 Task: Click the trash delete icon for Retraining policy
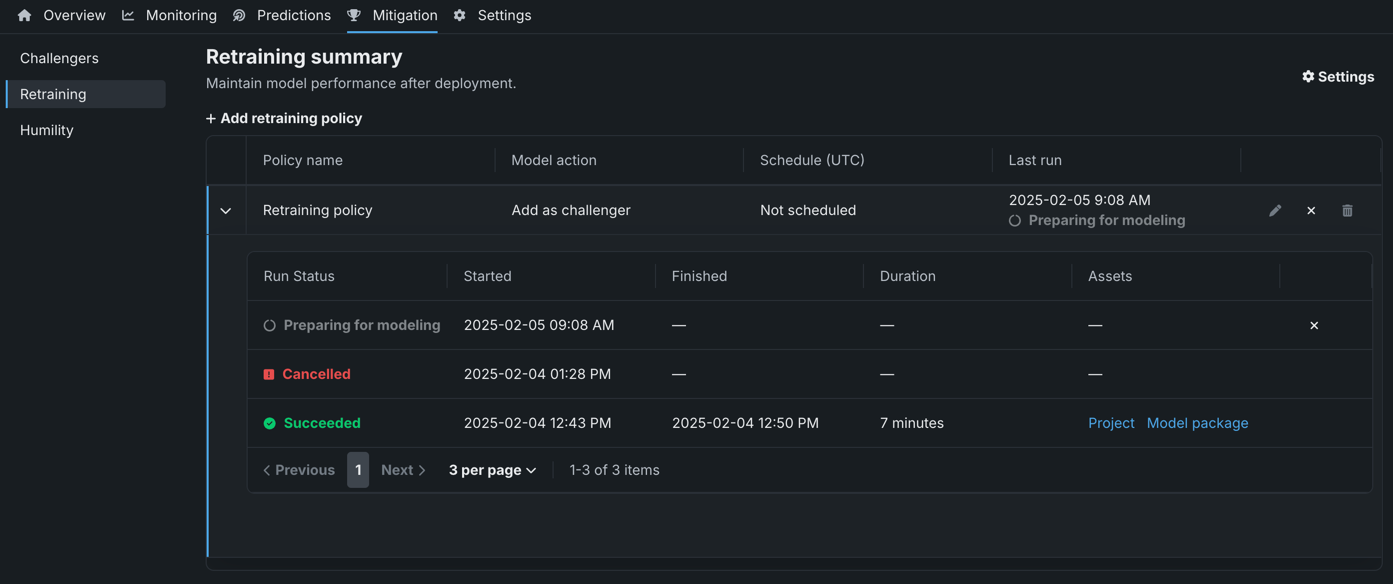pos(1347,211)
